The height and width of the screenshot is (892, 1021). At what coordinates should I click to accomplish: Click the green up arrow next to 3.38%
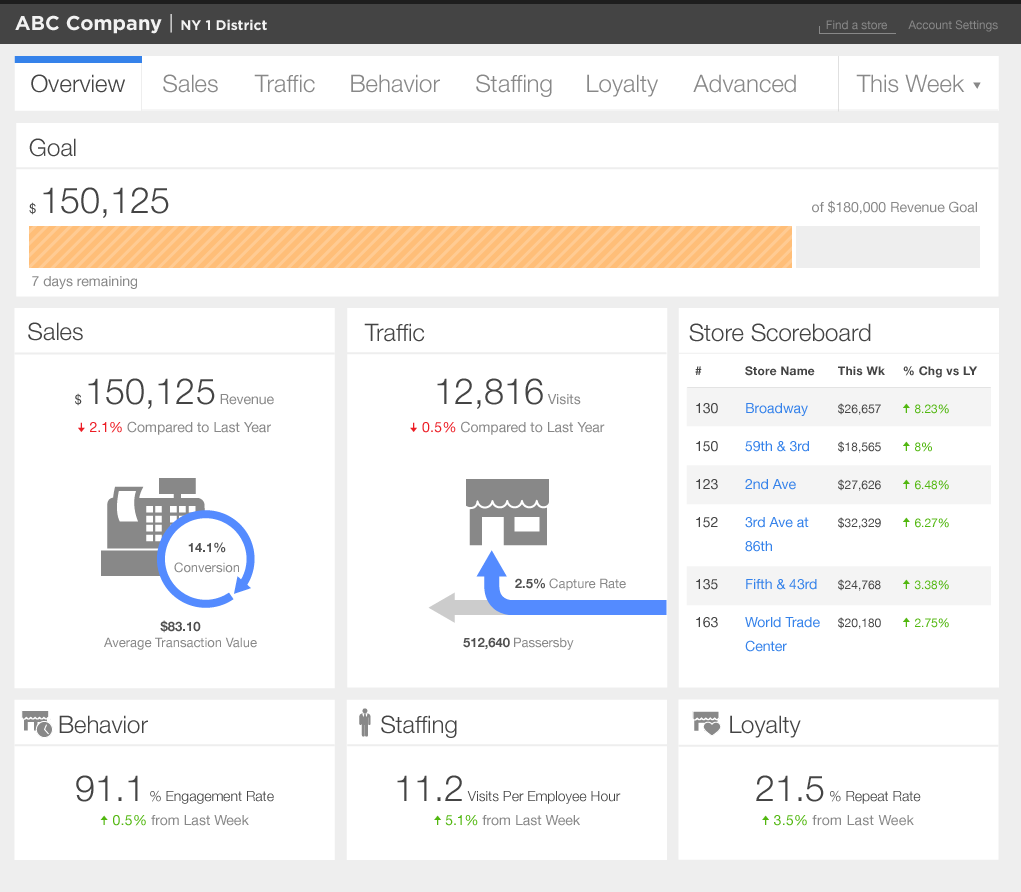906,584
